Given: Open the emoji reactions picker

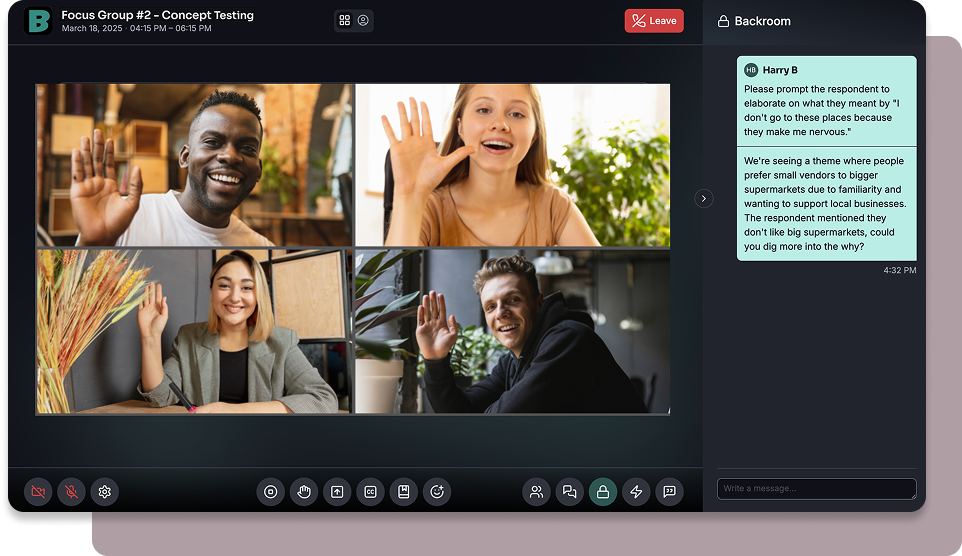Looking at the screenshot, I should [x=436, y=491].
